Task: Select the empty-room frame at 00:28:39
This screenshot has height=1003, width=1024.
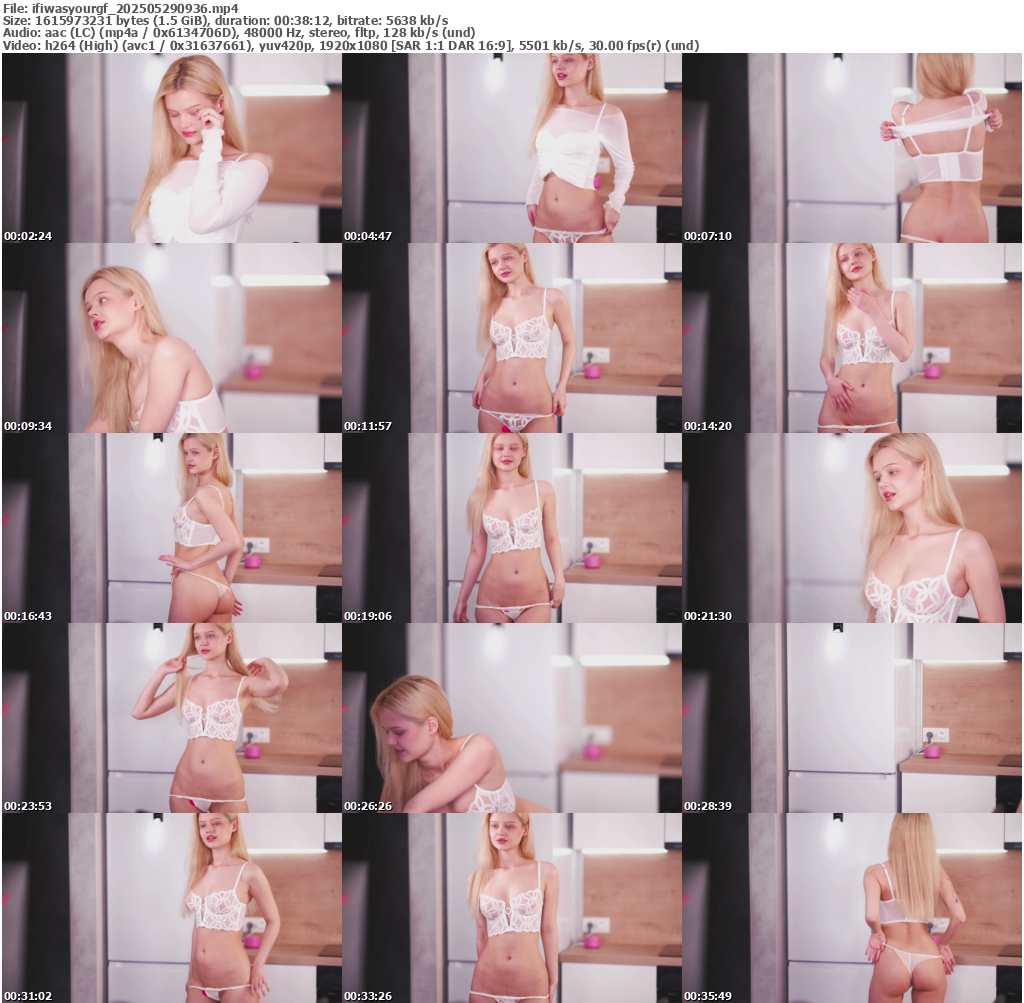Action: [852, 718]
